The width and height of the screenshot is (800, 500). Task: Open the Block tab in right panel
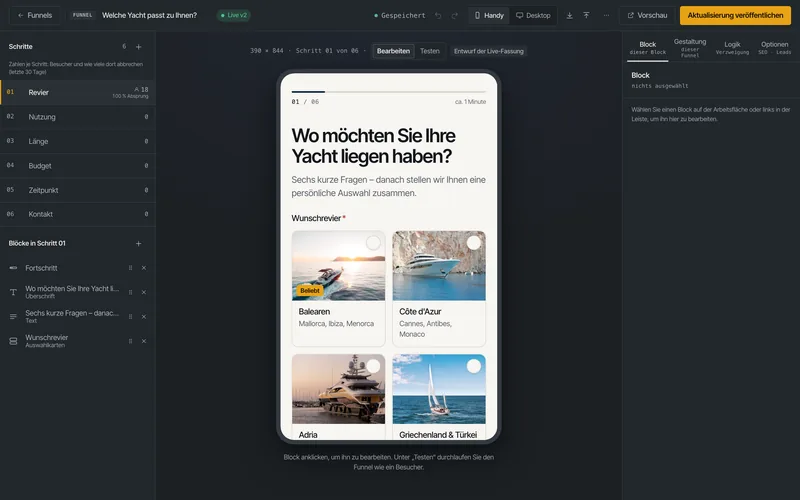click(x=647, y=47)
